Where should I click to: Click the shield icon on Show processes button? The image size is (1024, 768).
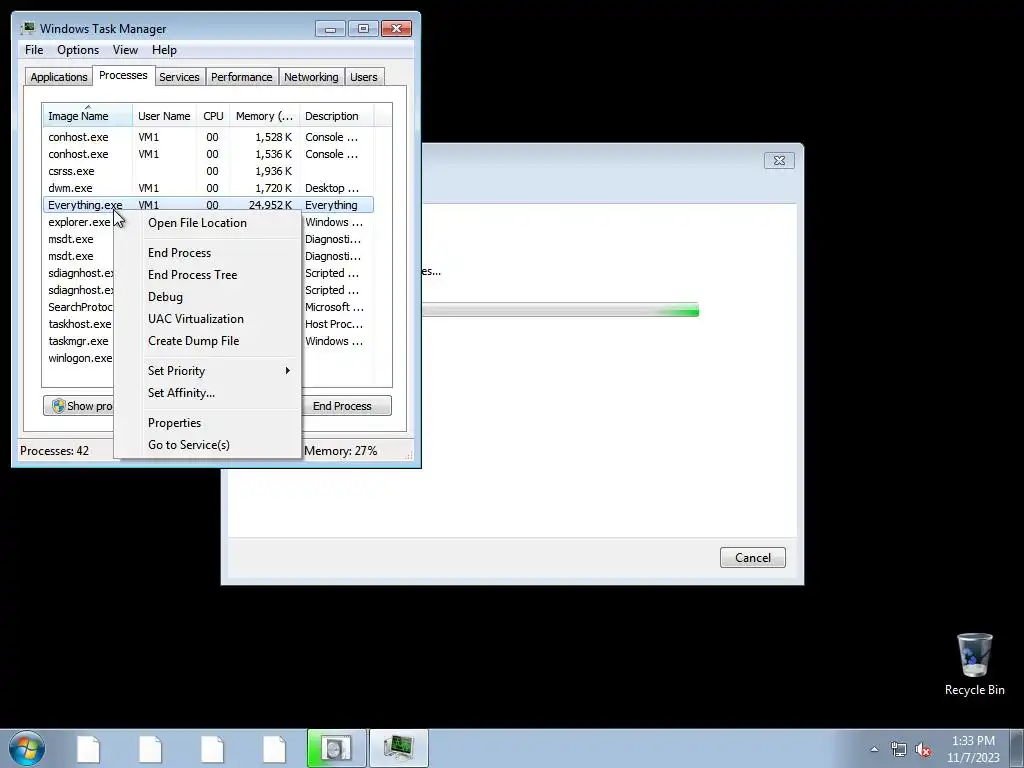(59, 406)
